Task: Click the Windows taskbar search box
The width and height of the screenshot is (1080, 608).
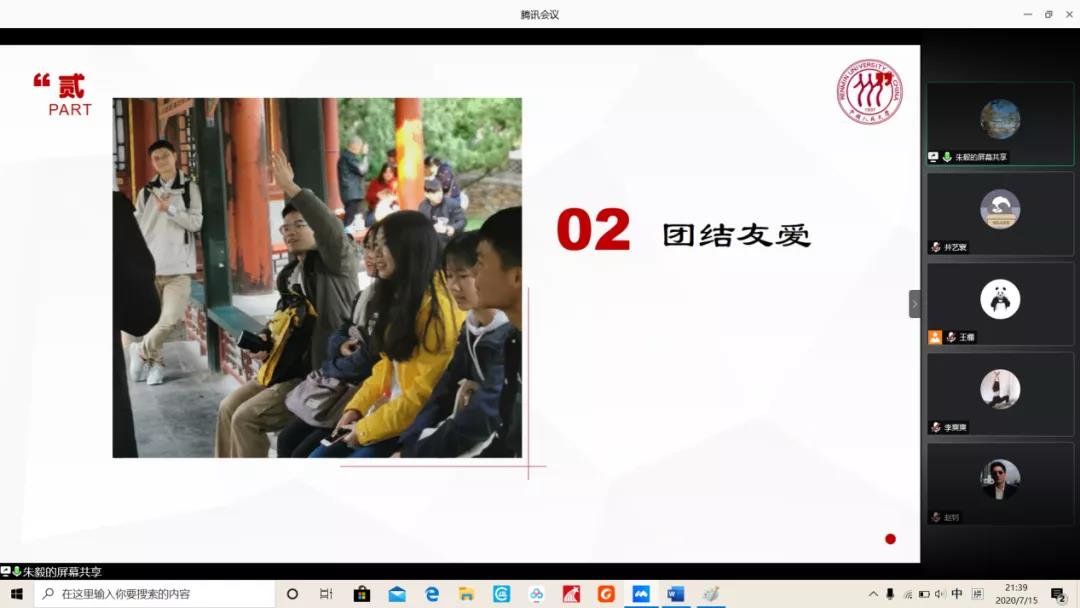Action: pos(155,594)
